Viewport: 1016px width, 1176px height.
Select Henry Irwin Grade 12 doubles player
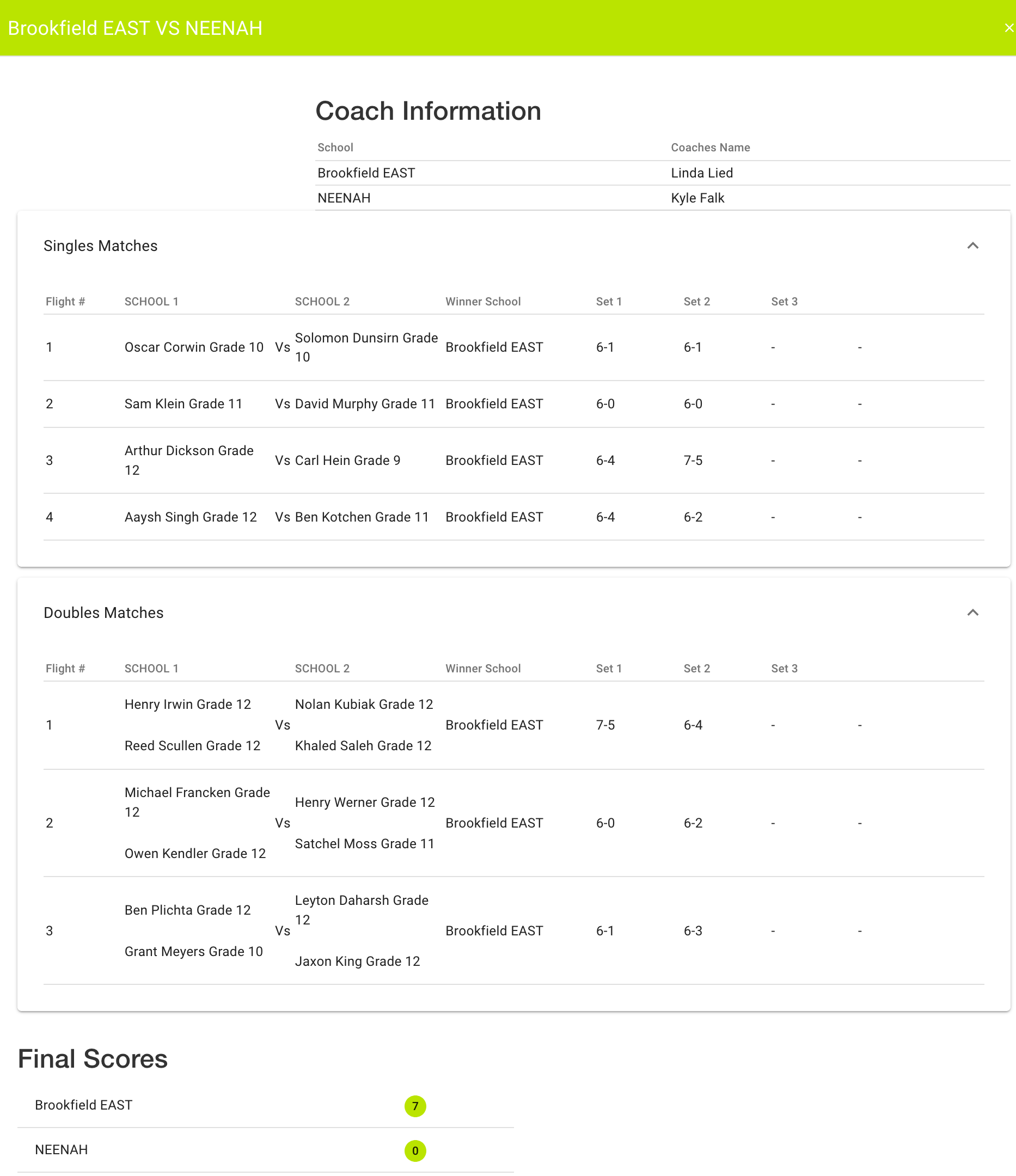(187, 705)
